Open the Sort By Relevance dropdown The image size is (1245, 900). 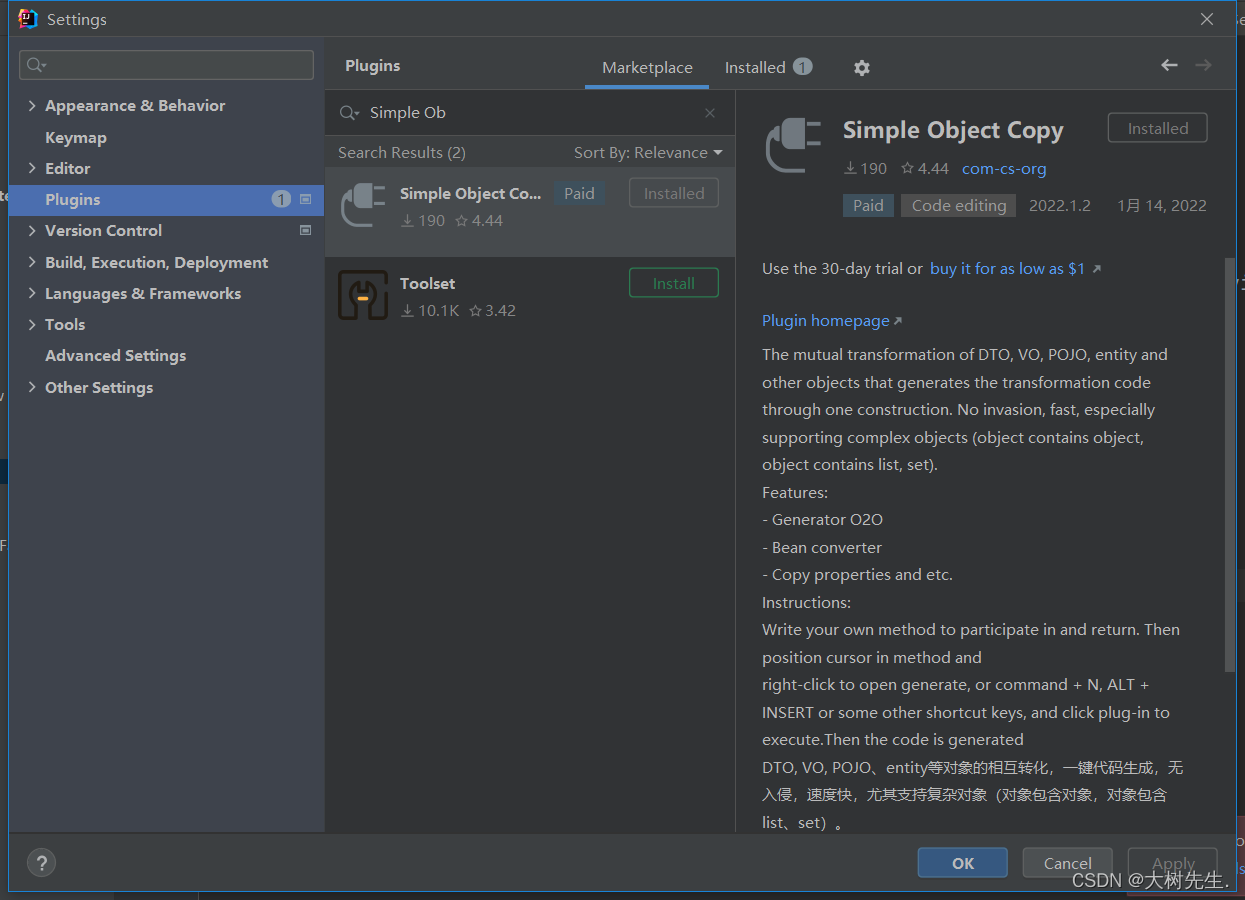pos(647,153)
